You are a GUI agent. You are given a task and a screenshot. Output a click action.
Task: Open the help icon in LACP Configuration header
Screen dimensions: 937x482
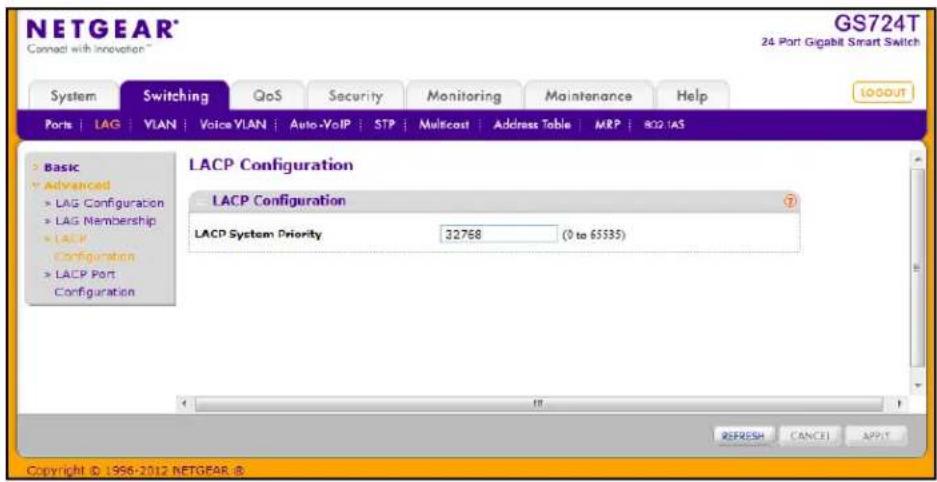tap(790, 202)
